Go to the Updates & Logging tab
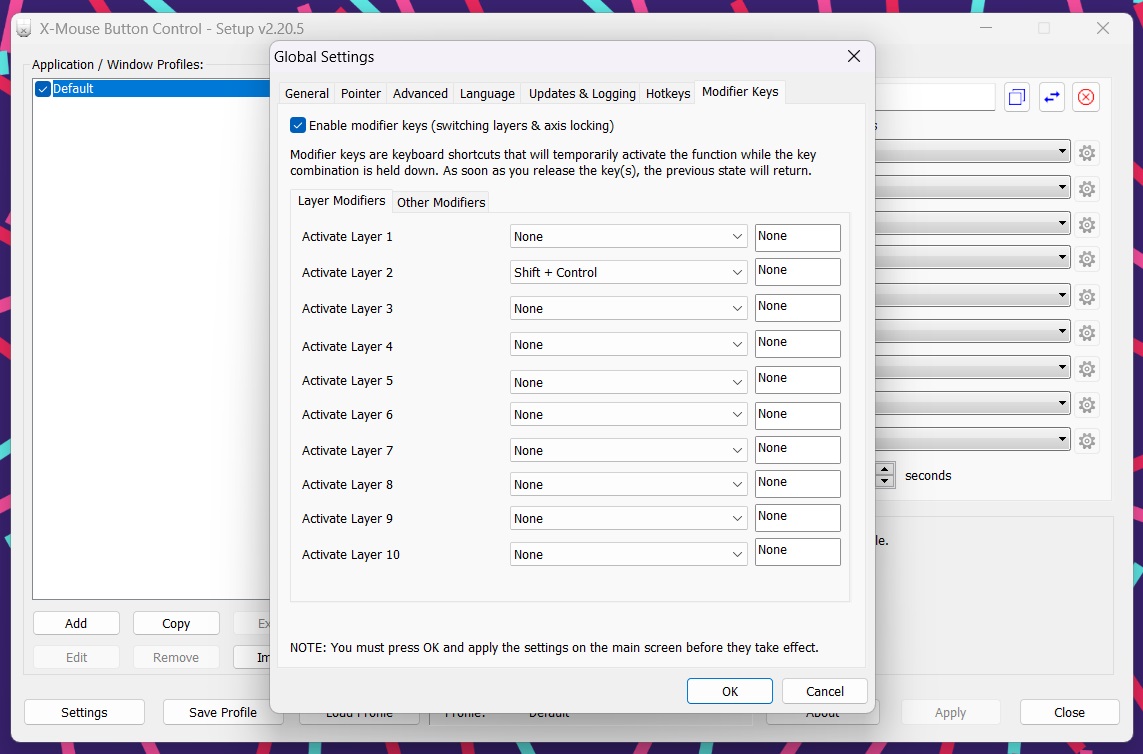 (582, 94)
